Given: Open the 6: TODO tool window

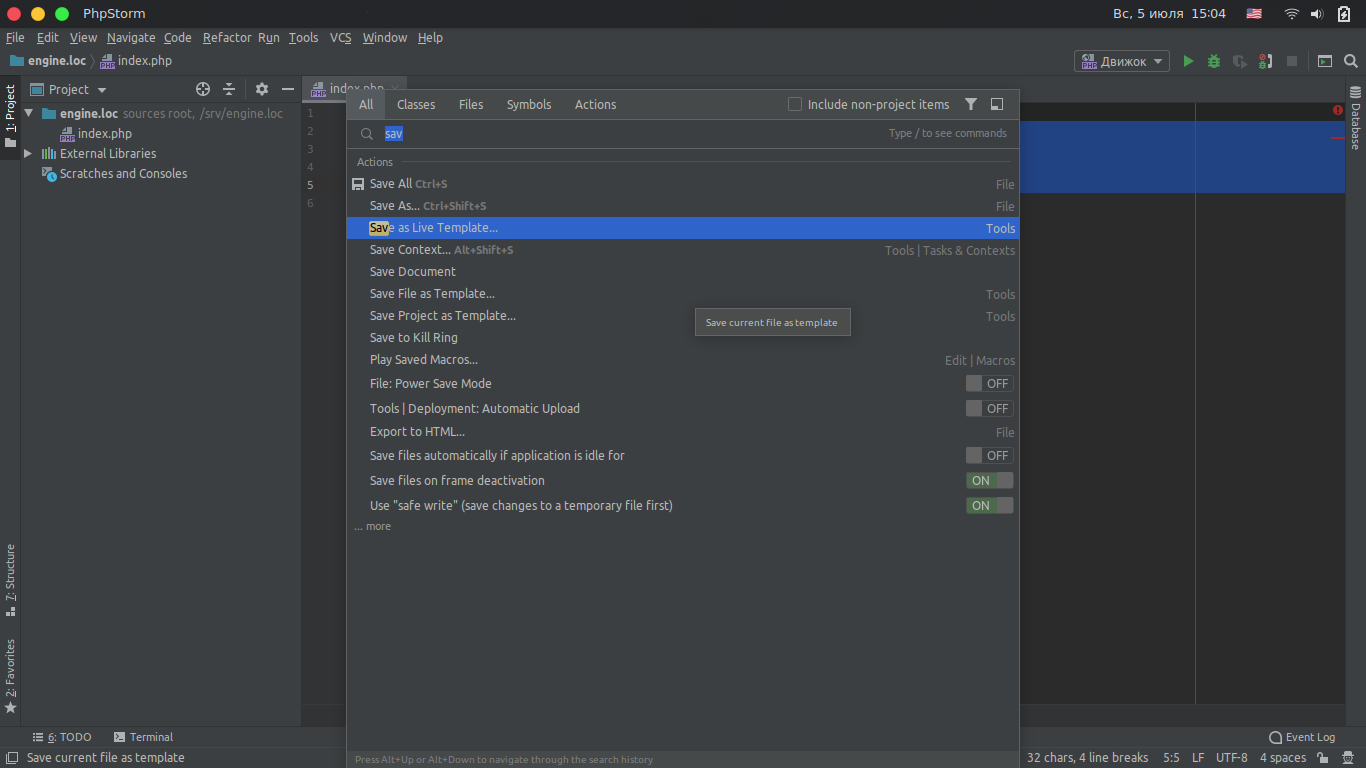Looking at the screenshot, I should pos(62,737).
